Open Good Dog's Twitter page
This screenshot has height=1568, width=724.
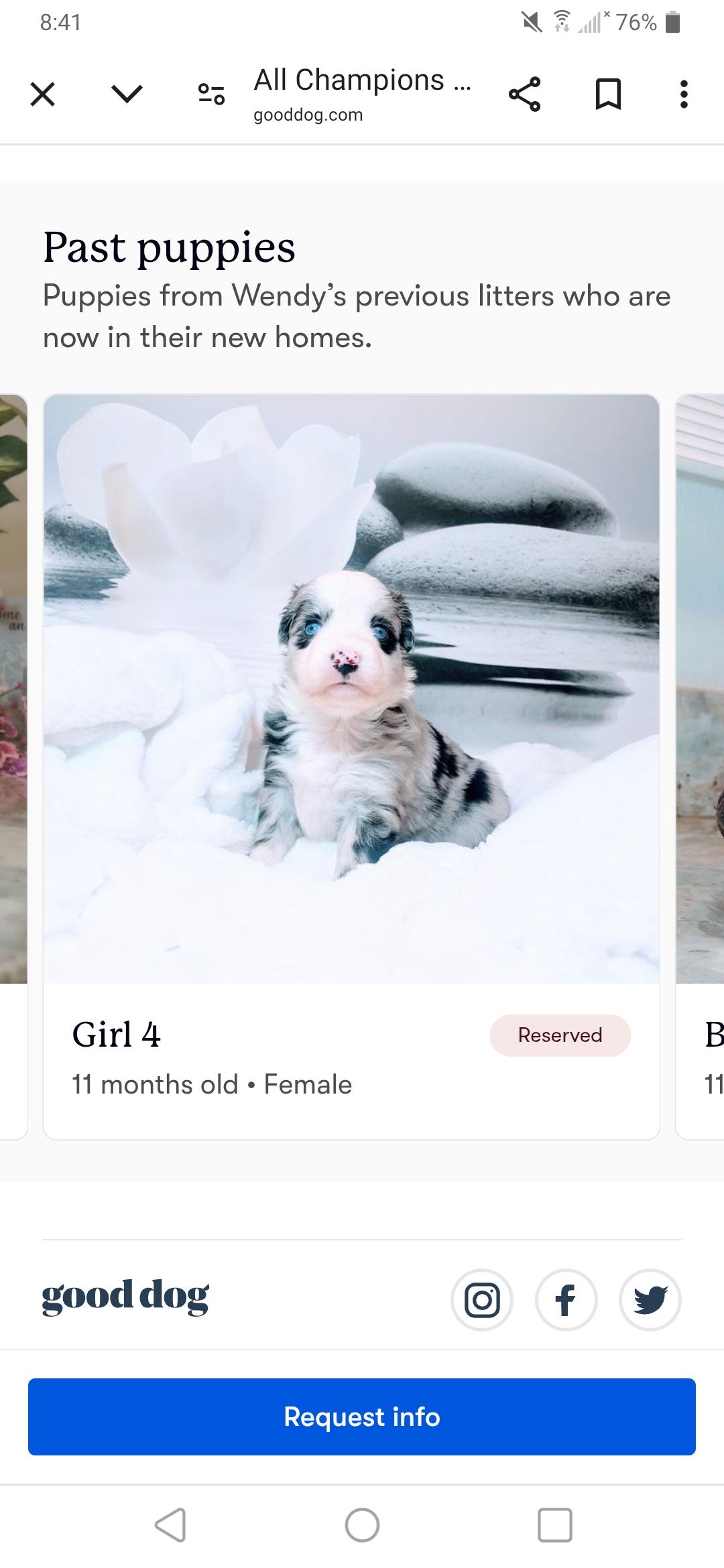pos(650,1301)
